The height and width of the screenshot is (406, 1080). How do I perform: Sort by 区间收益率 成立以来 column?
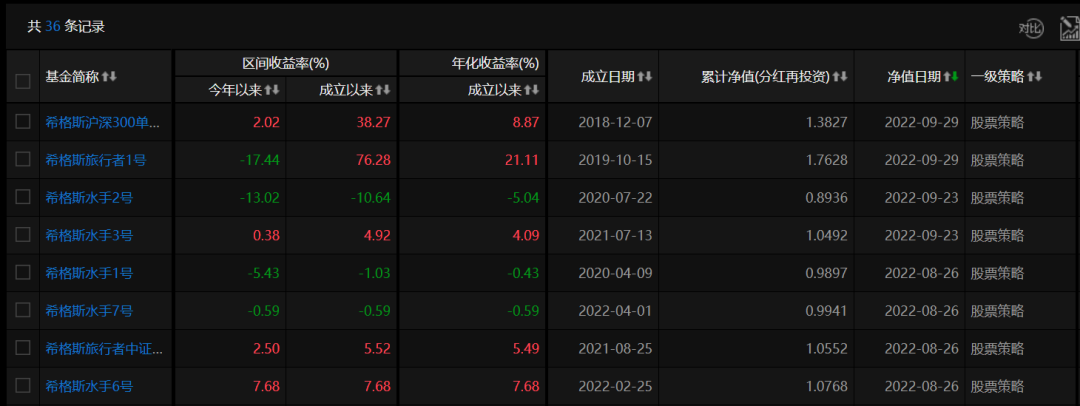384,90
